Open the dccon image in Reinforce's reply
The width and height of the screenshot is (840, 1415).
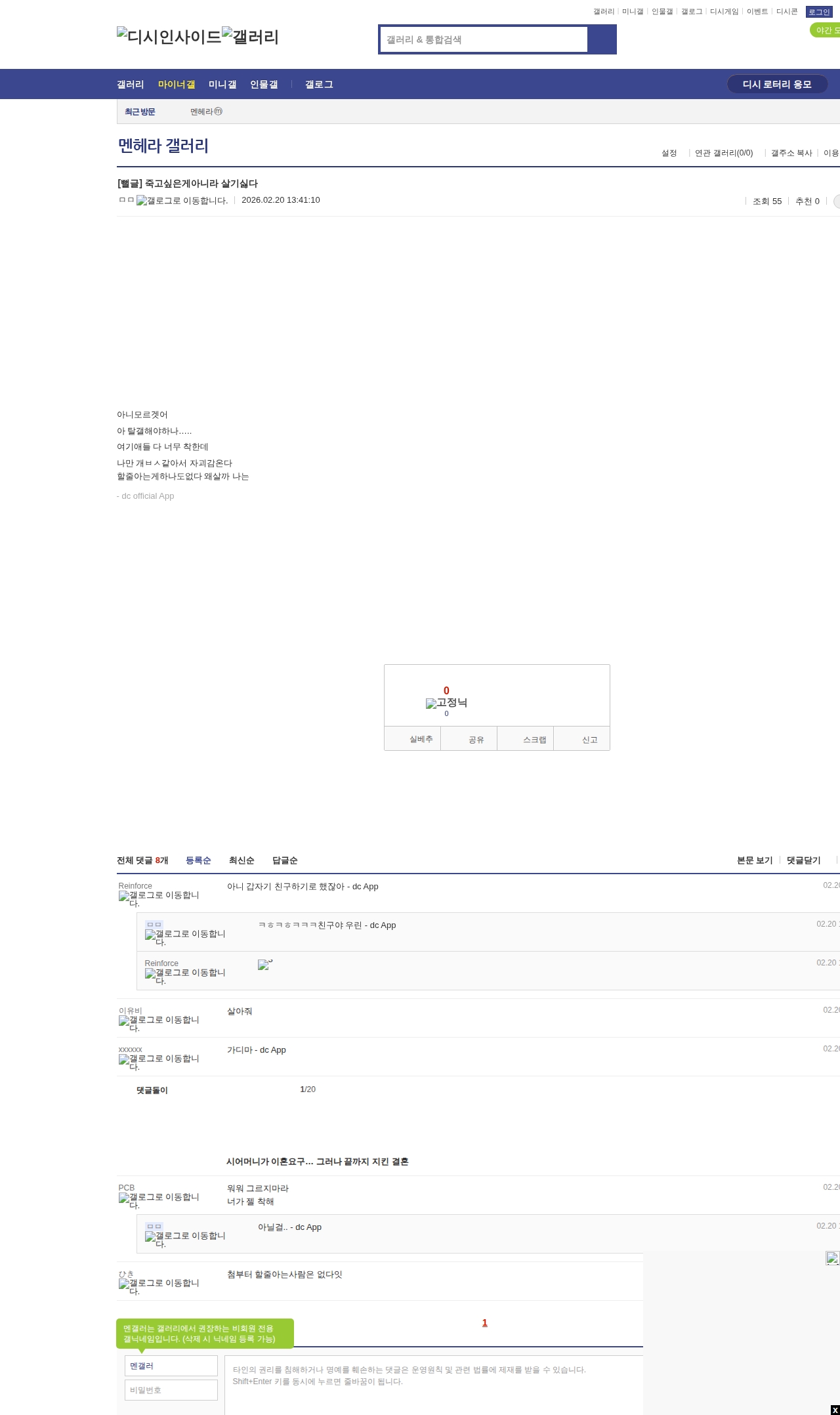(x=264, y=964)
